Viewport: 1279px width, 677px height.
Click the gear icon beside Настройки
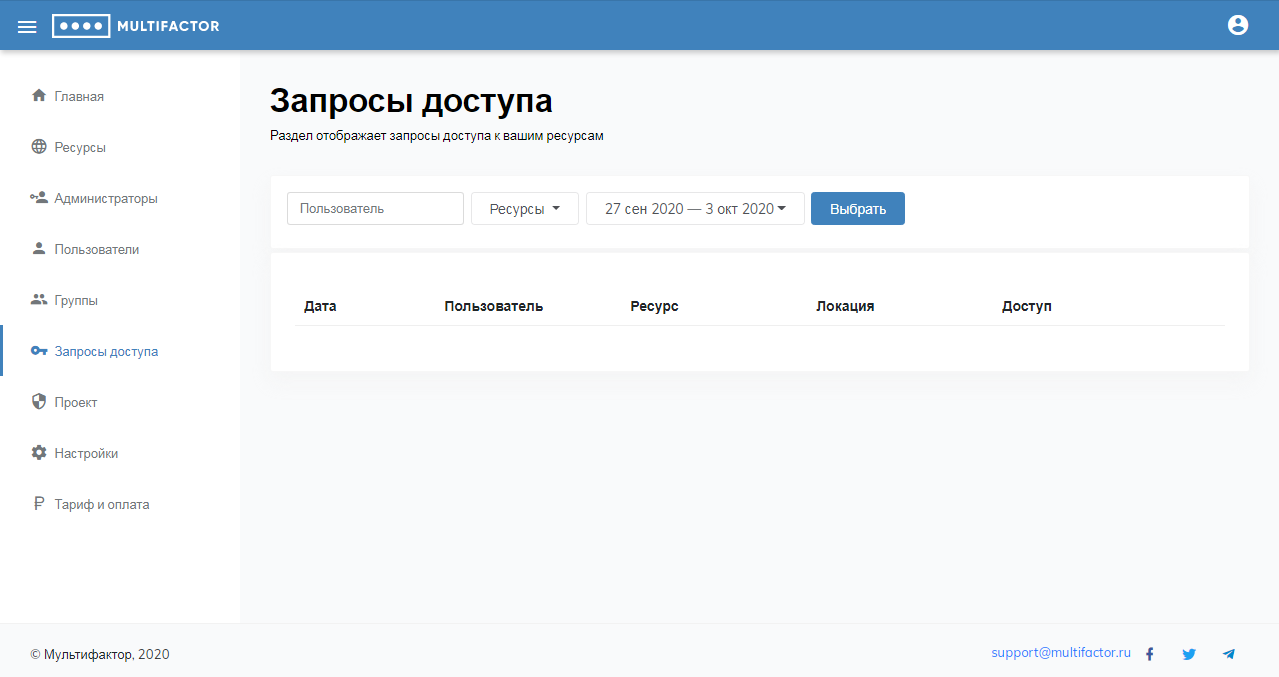pyautogui.click(x=39, y=453)
